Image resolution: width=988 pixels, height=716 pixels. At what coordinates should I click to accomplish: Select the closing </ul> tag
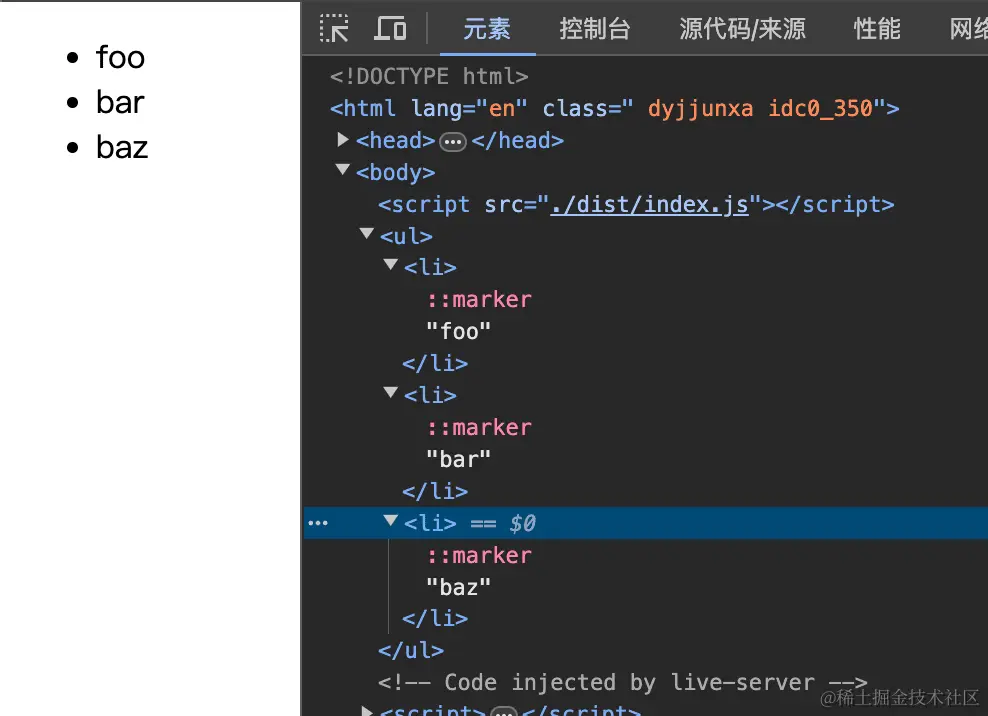[x=411, y=650]
